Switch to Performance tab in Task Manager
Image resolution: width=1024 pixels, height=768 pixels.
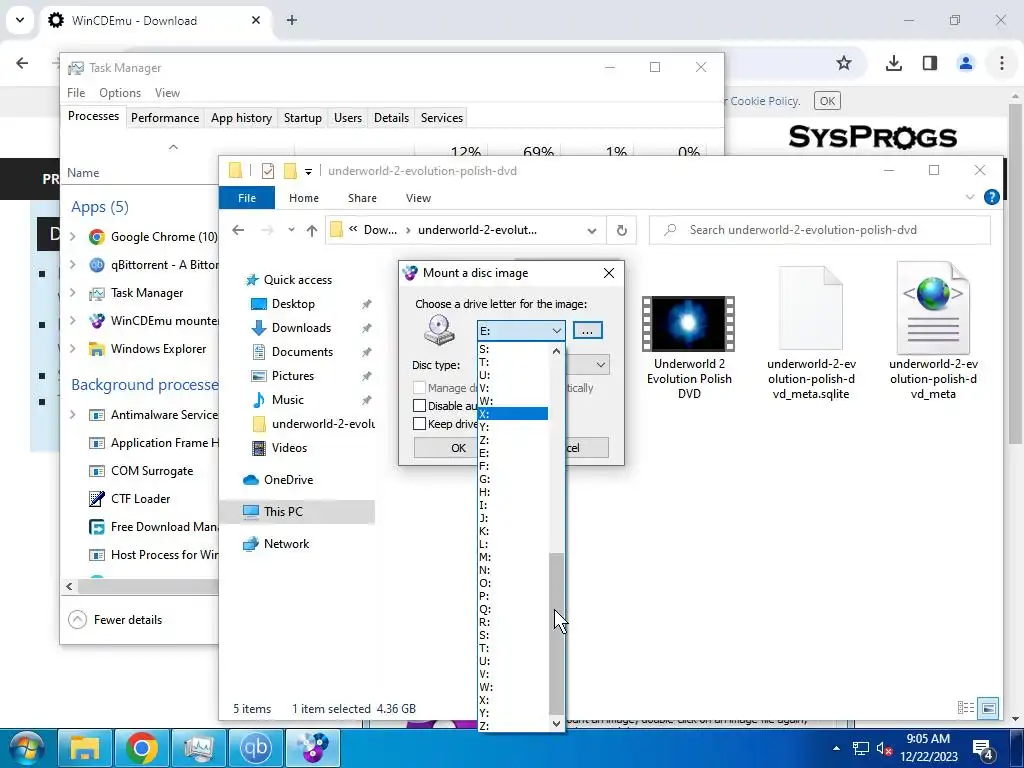click(165, 118)
